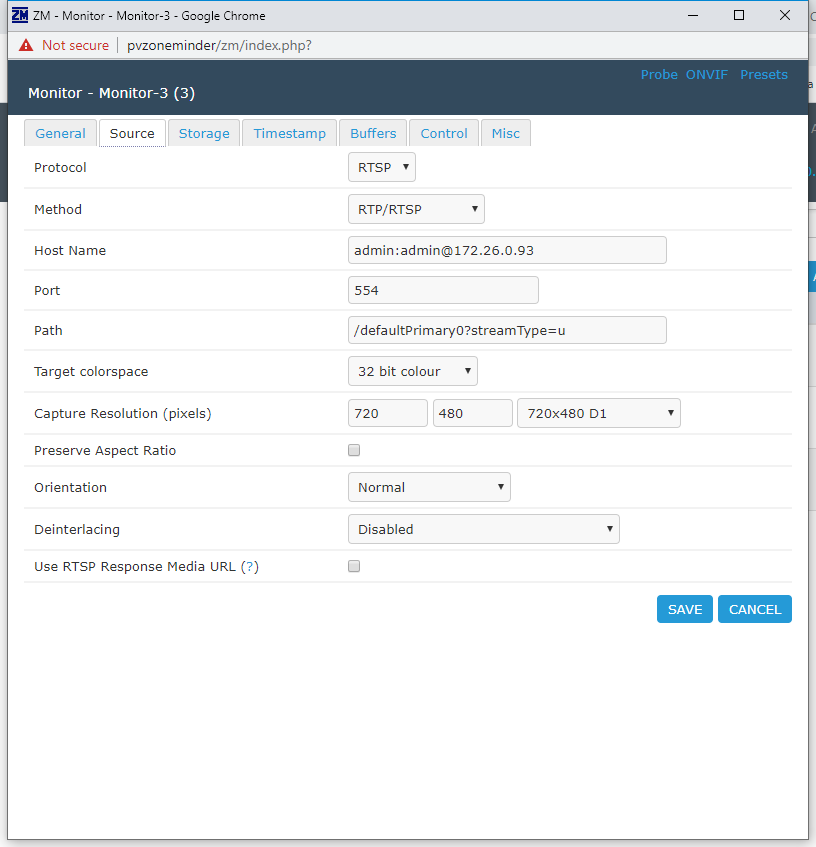Click the ZoneMinder ZM favicon in title bar
The height and width of the screenshot is (847, 816).
[20, 15]
